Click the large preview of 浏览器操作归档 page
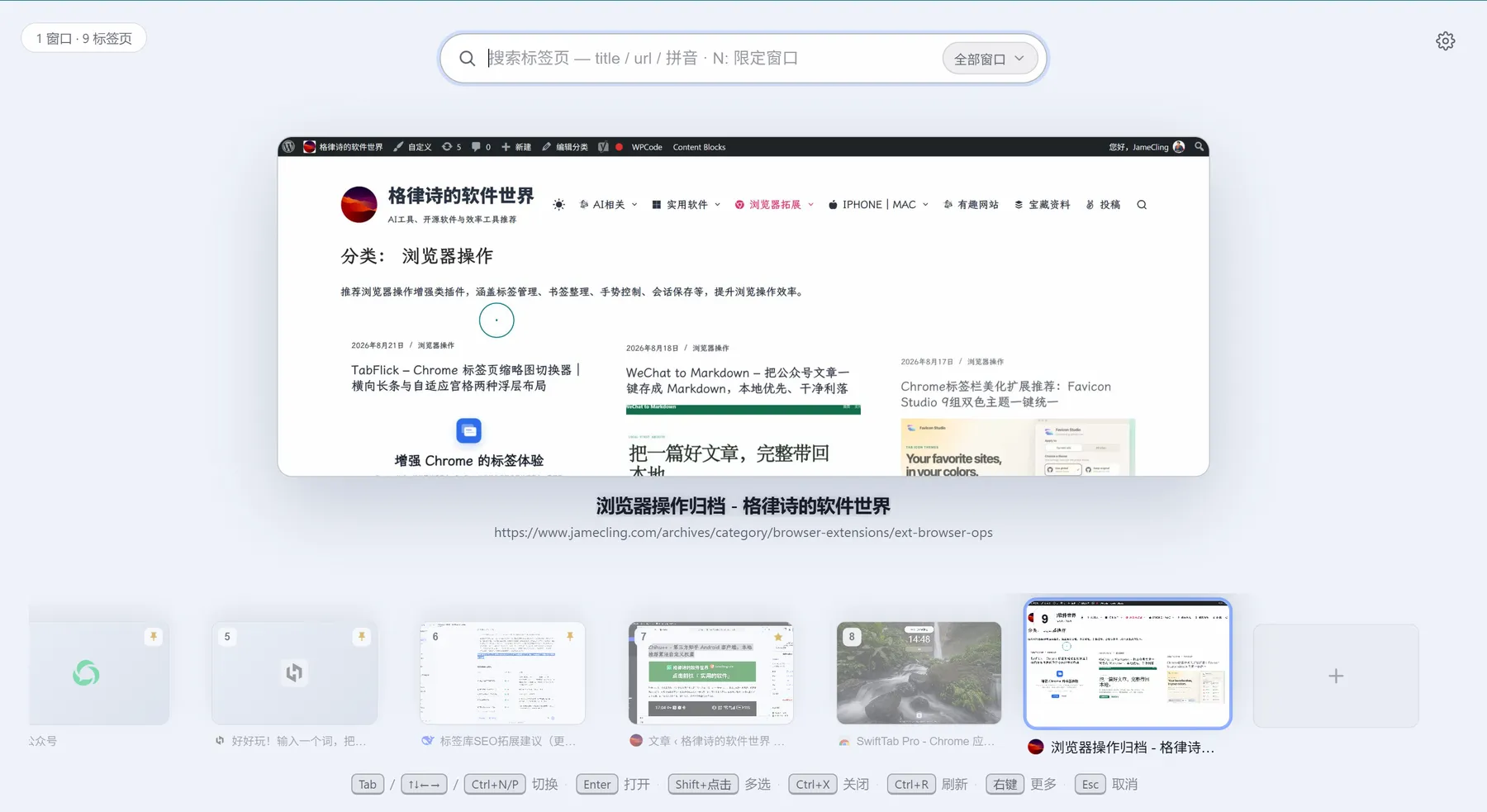Viewport: 1487px width, 812px height. [743, 306]
